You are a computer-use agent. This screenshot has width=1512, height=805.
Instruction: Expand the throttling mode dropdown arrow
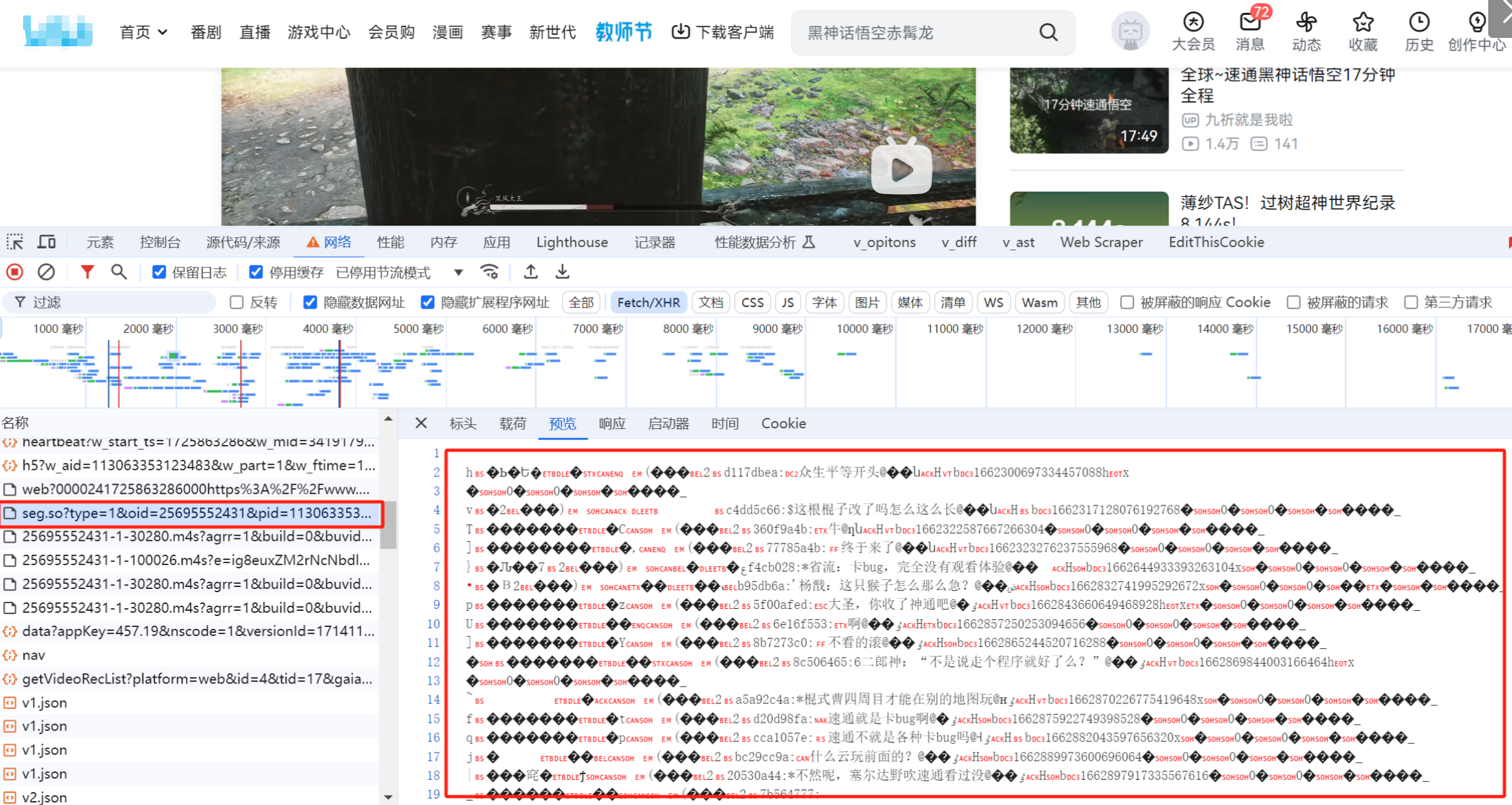(x=459, y=273)
